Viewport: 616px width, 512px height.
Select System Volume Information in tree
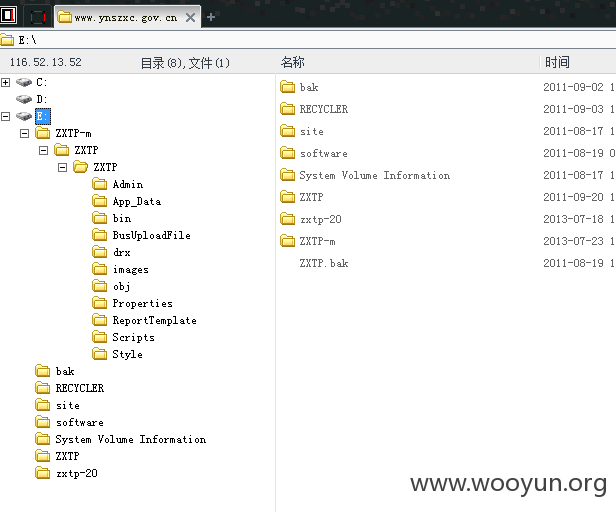130,439
